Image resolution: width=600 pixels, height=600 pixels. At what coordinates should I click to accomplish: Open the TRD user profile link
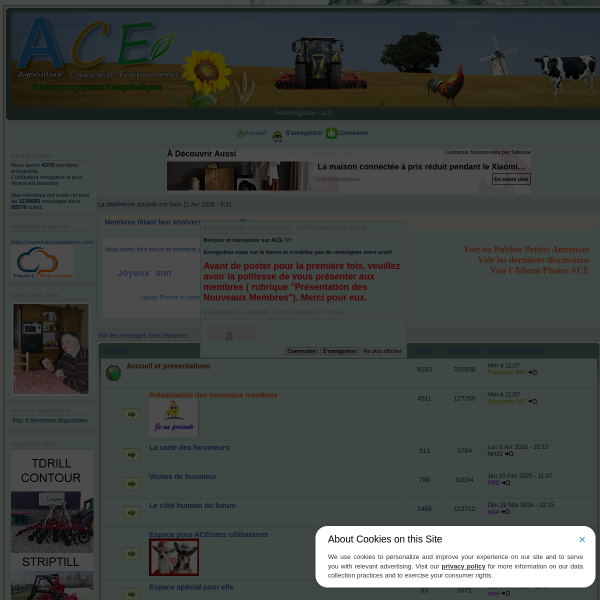[494, 483]
